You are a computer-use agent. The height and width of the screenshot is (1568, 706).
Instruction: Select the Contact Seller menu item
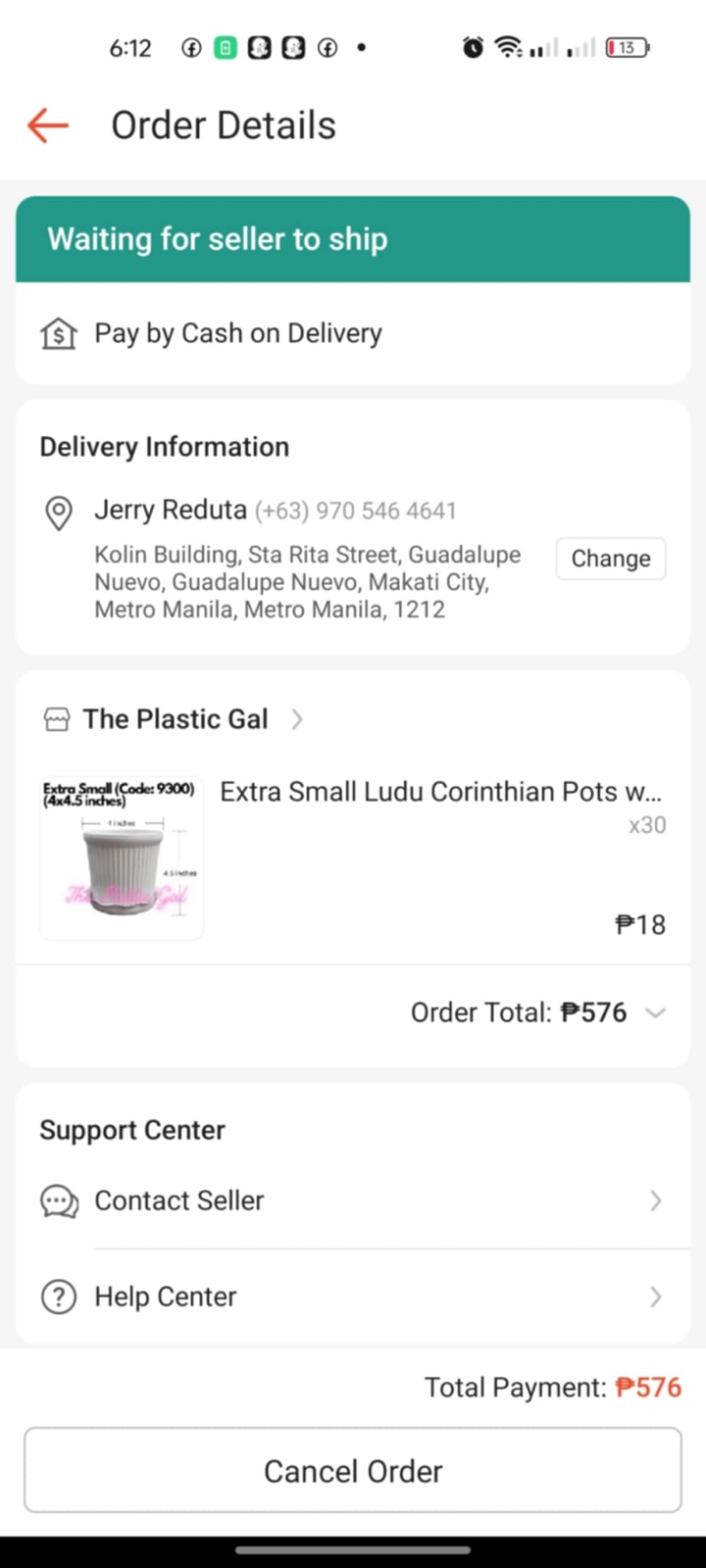coord(179,1200)
